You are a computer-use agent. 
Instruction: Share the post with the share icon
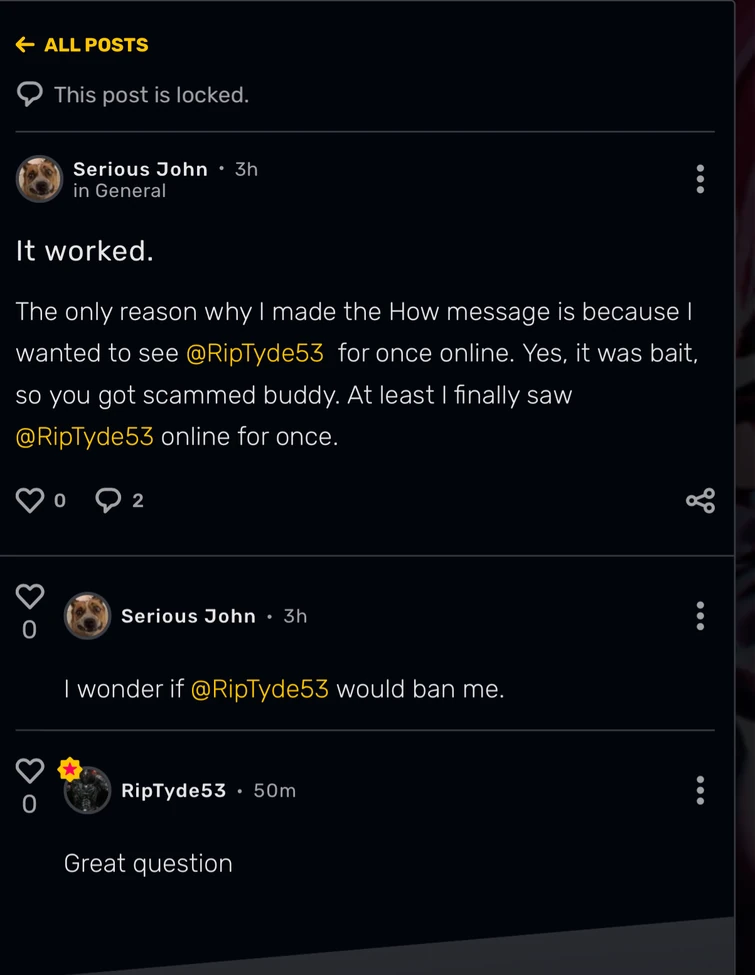(x=700, y=500)
